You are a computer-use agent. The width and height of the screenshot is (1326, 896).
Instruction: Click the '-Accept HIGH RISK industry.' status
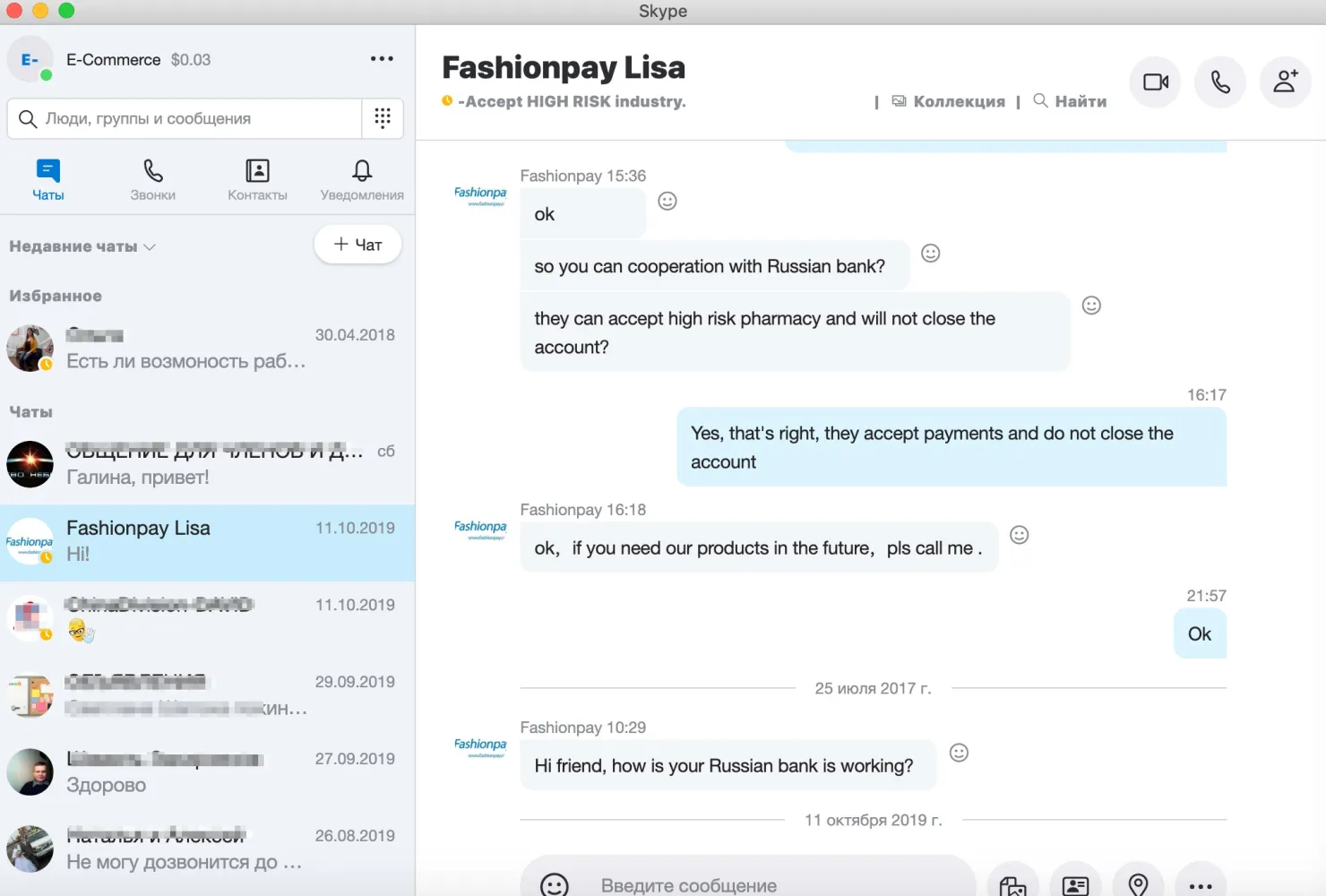point(572,101)
